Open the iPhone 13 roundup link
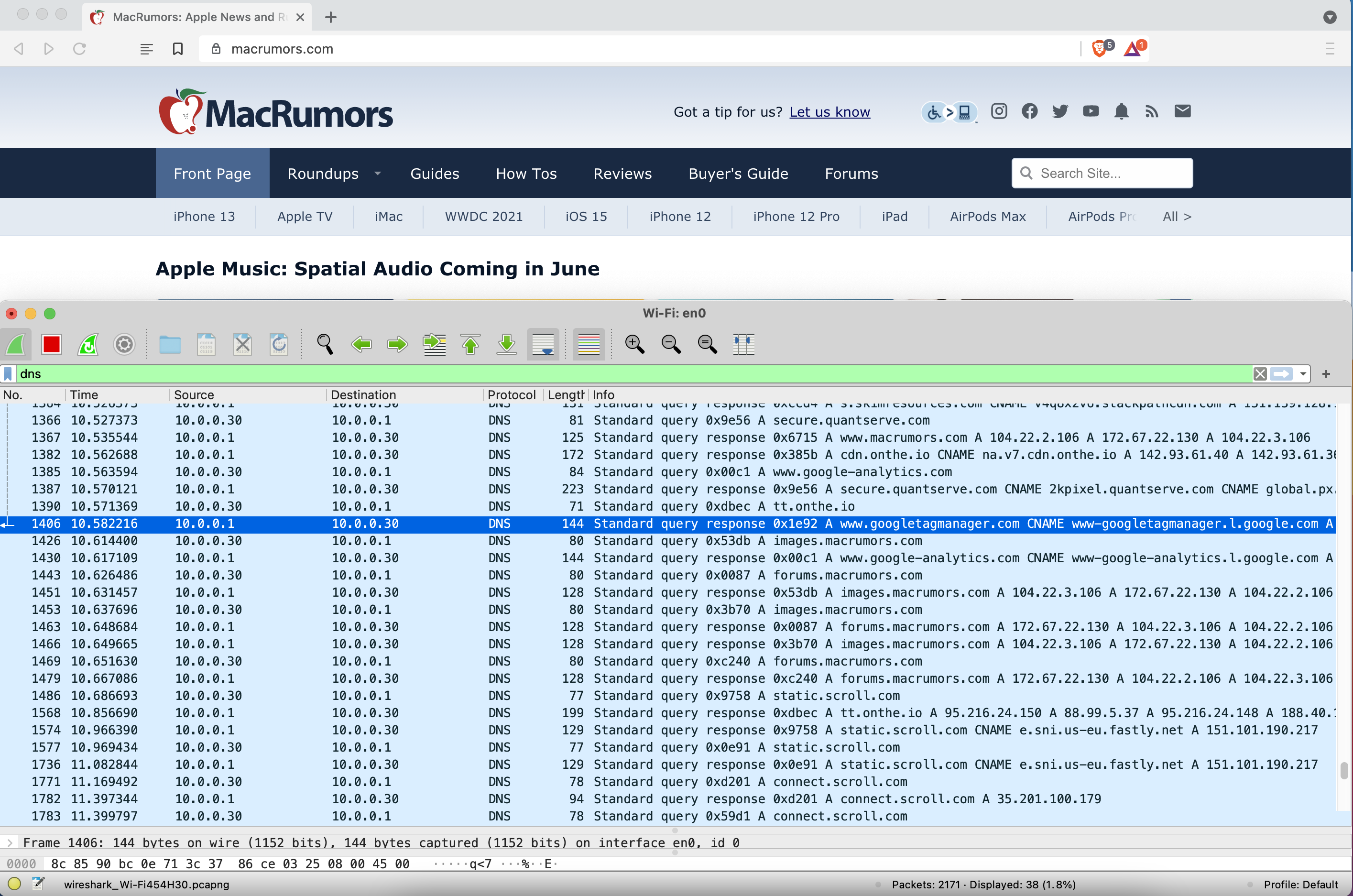 click(x=204, y=217)
